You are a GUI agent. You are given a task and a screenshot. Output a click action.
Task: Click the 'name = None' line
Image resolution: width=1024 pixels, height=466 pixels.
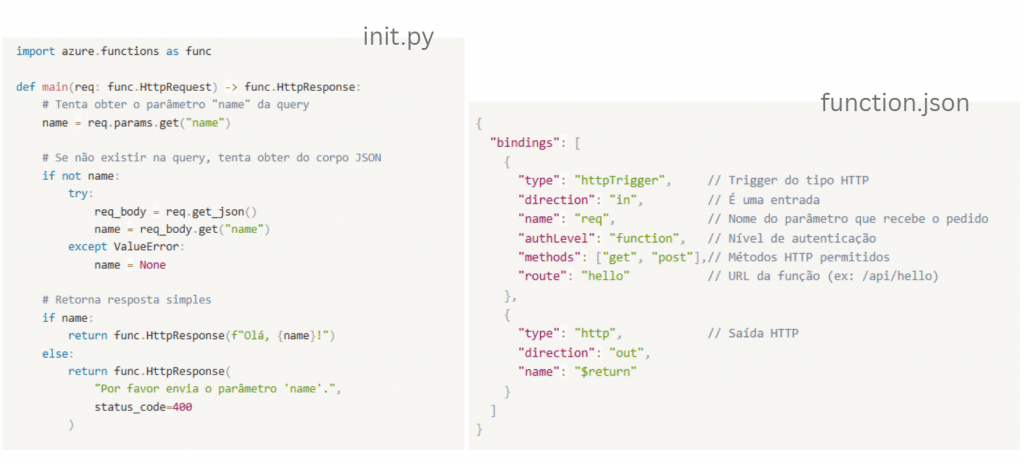click(x=130, y=265)
